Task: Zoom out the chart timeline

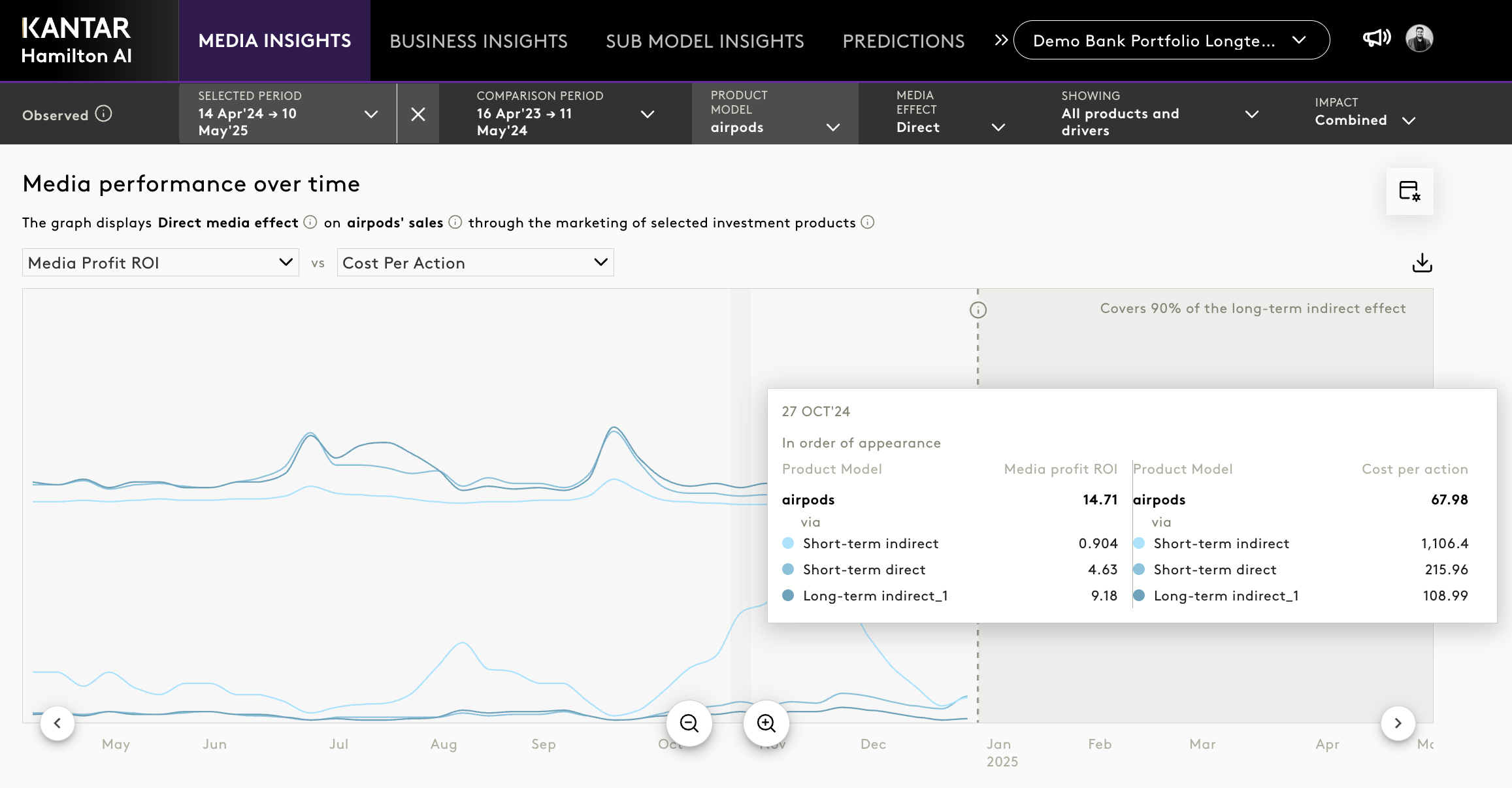Action: (689, 723)
